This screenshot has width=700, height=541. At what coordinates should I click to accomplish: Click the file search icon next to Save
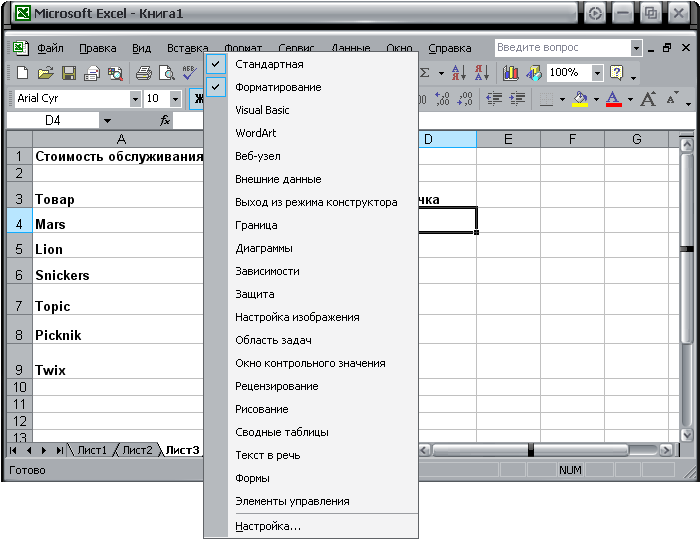point(115,73)
